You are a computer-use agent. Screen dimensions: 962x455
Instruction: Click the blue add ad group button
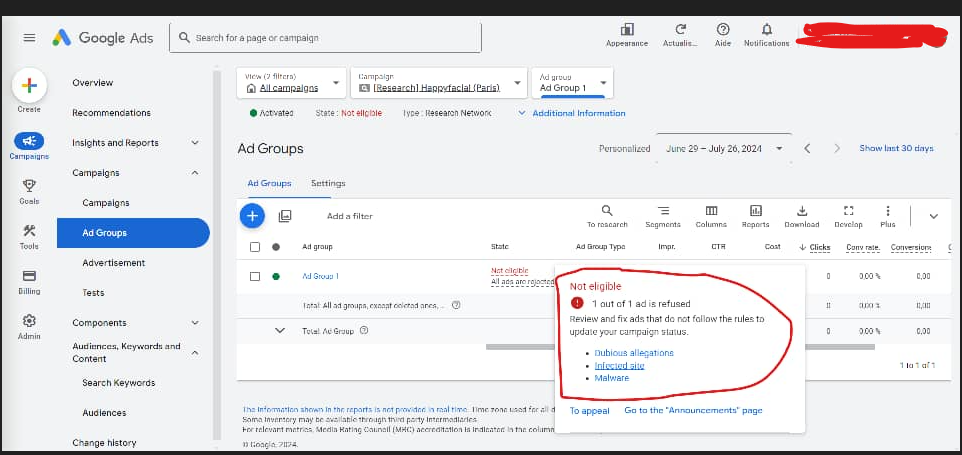coord(252,216)
